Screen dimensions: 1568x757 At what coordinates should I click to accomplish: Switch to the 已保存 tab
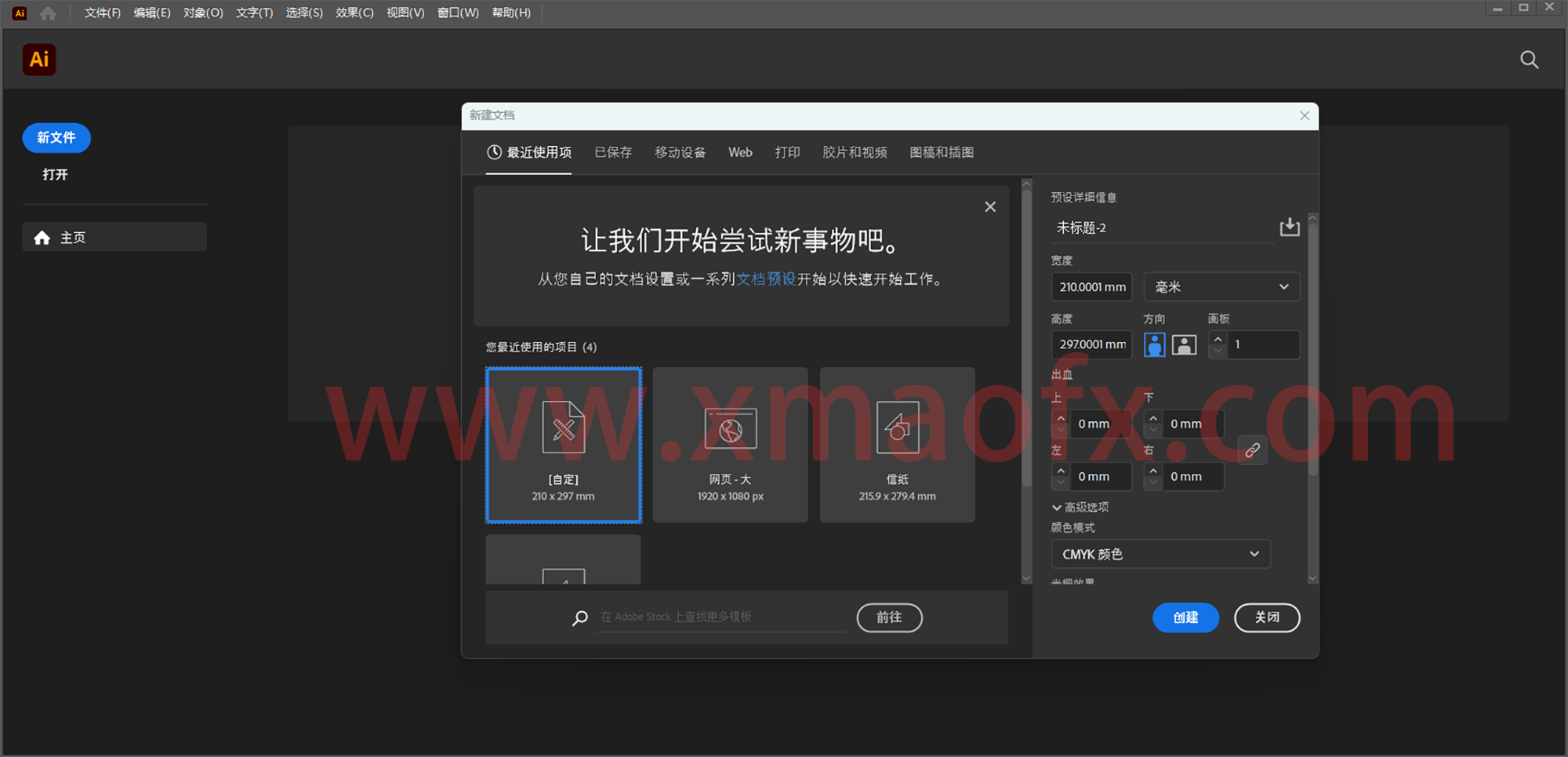tap(613, 152)
